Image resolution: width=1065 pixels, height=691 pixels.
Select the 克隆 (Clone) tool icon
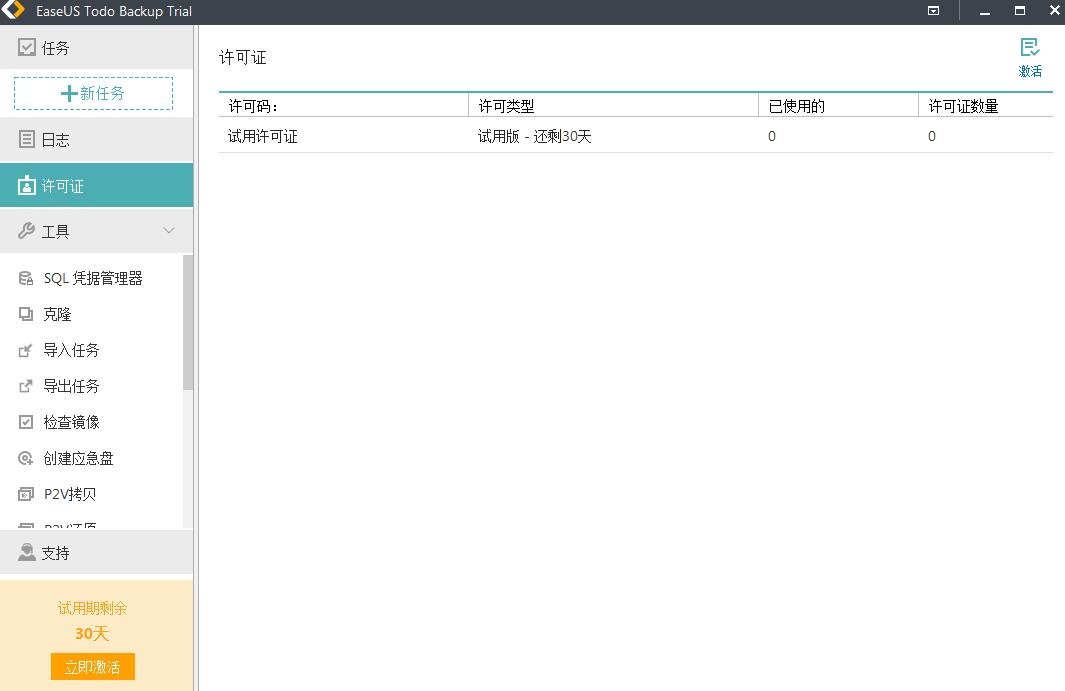(x=26, y=314)
